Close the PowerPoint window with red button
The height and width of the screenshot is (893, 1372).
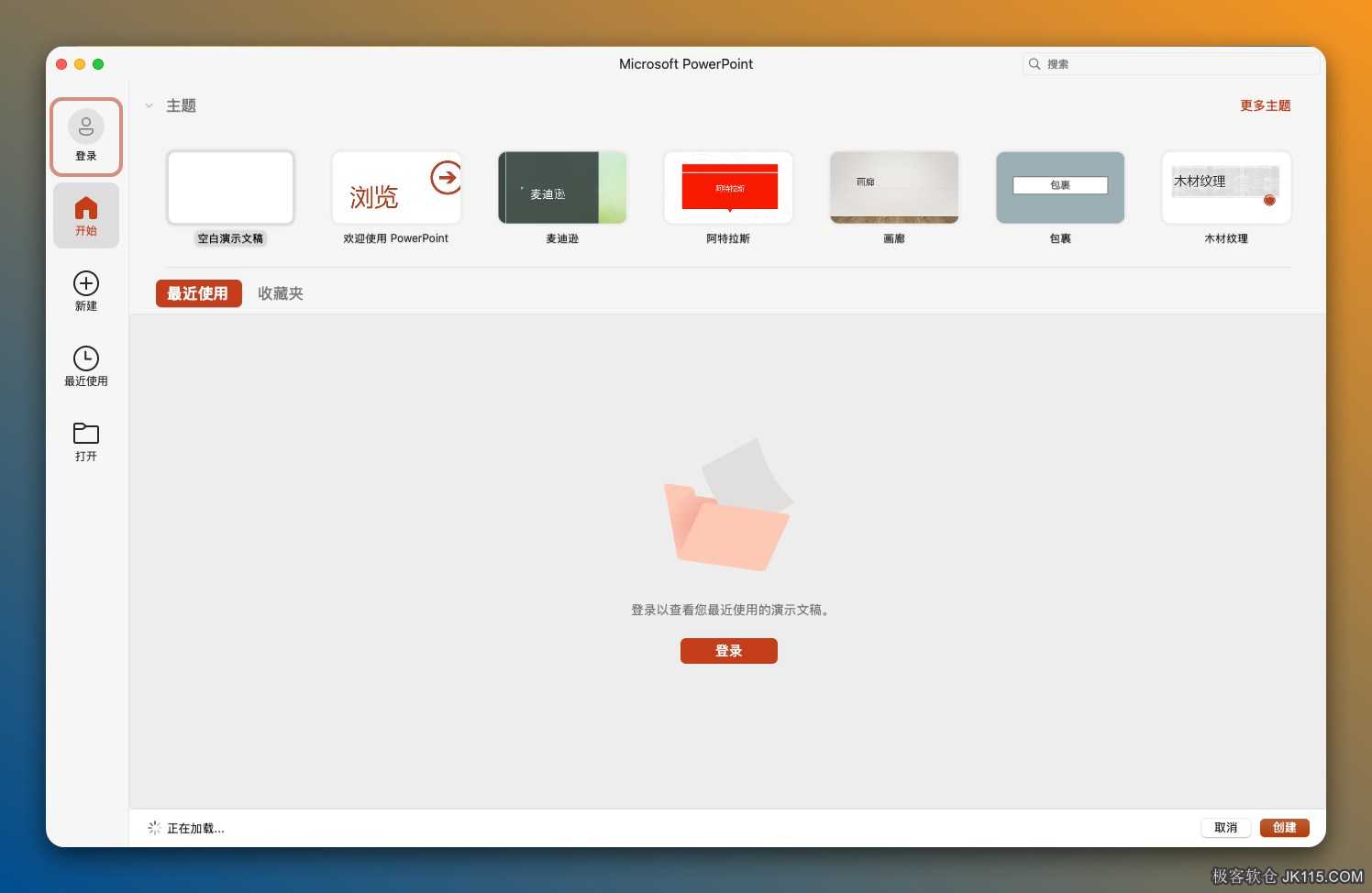coord(61,64)
